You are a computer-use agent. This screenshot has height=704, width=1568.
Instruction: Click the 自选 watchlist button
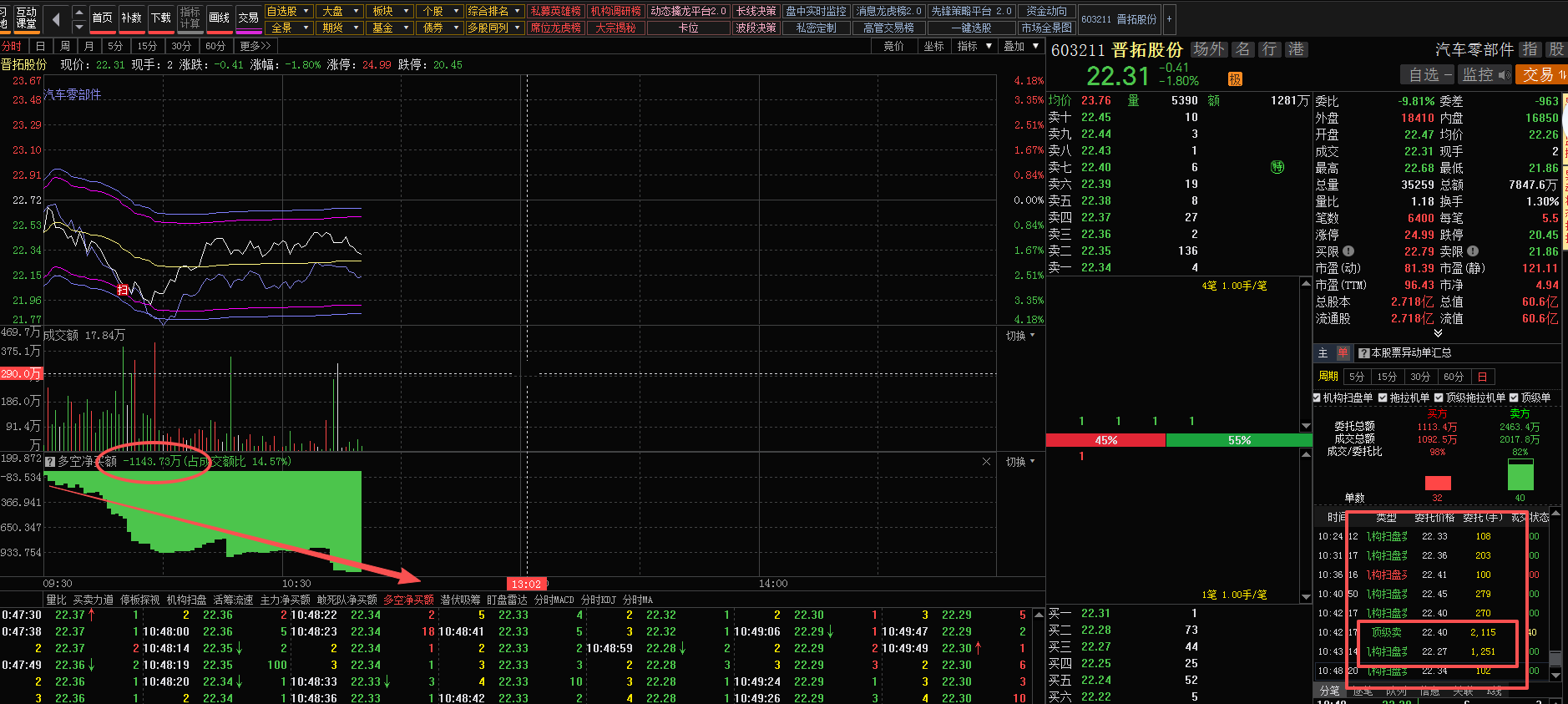(x=1425, y=74)
